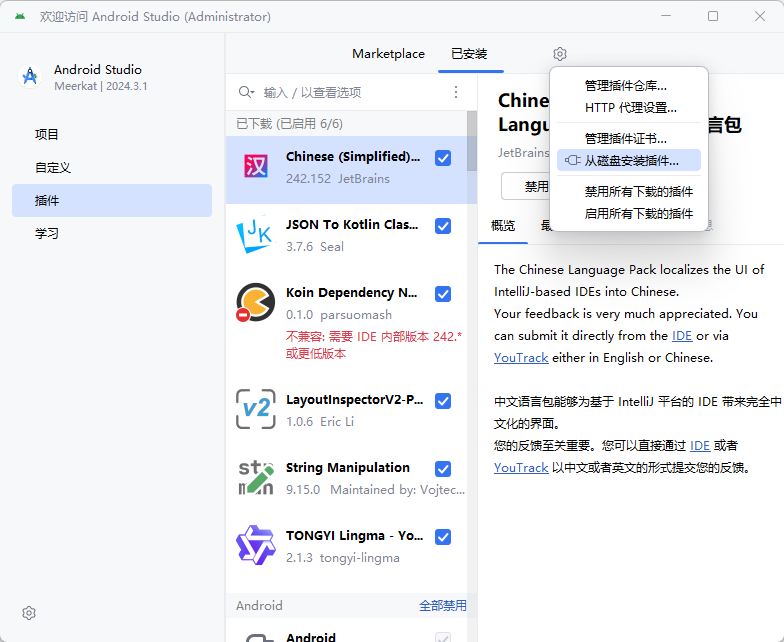The width and height of the screenshot is (784, 642).
Task: Open the three-dot search options menu
Action: click(x=456, y=92)
